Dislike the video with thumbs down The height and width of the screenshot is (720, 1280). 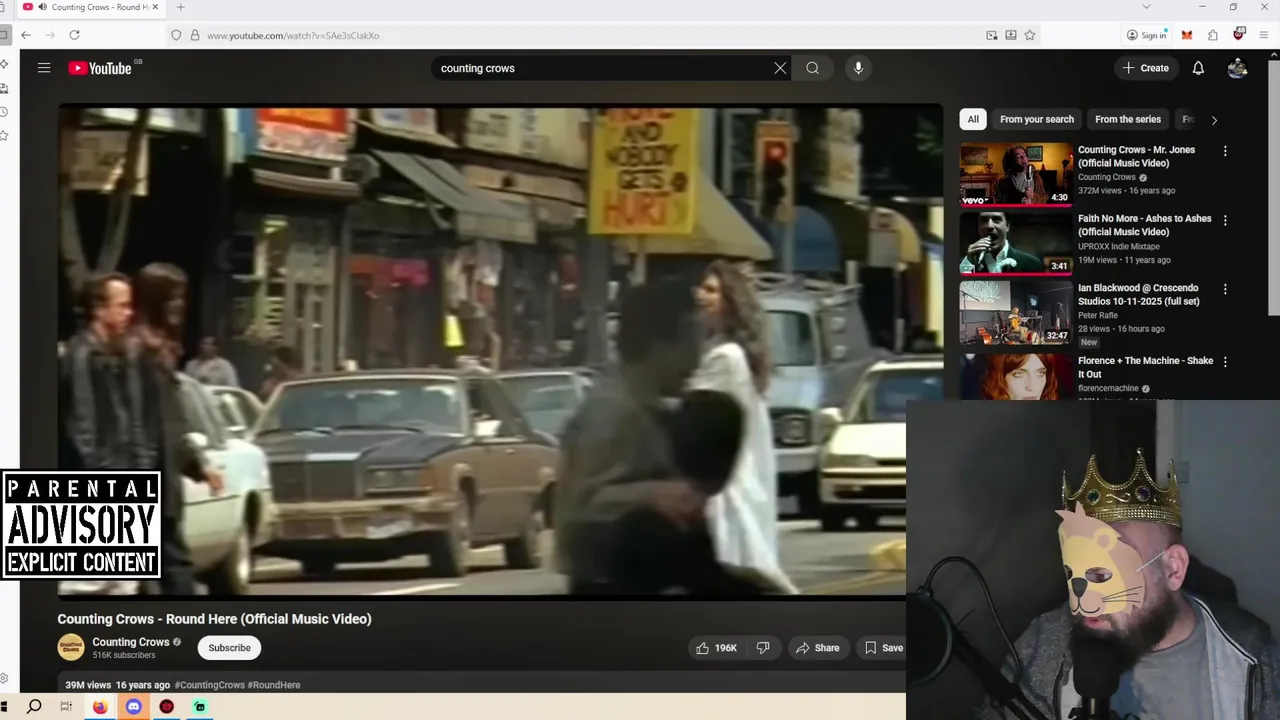[x=763, y=648]
